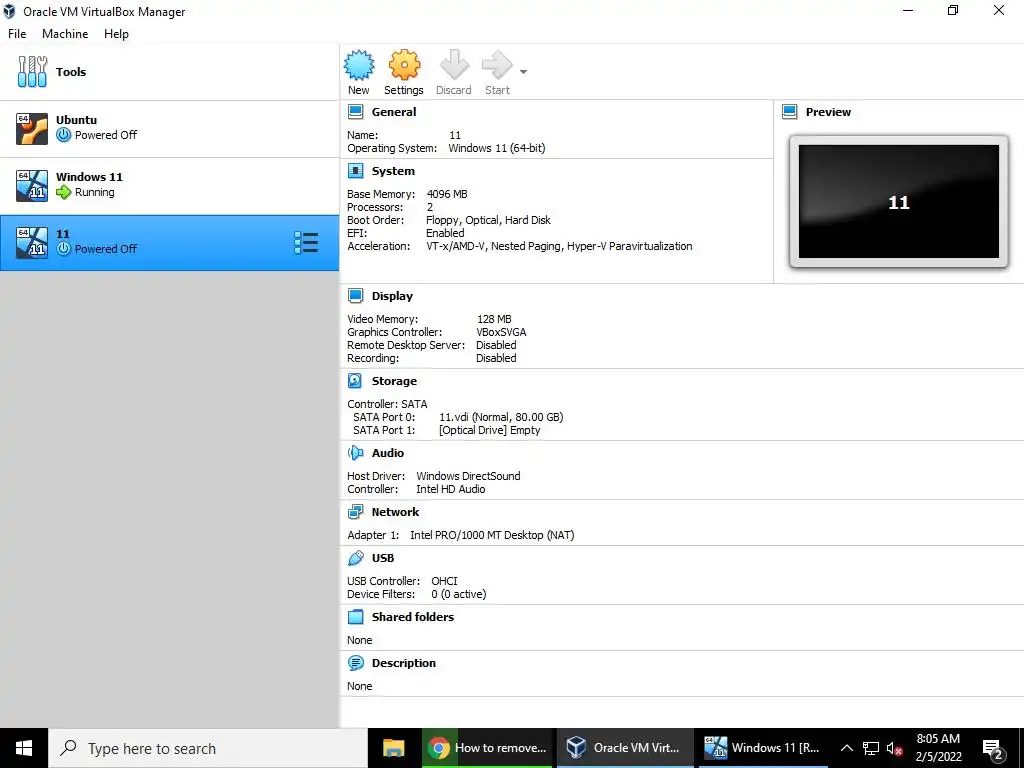Image resolution: width=1024 pixels, height=768 pixels.
Task: Click the 11.vdi hard disk entry
Action: click(x=501, y=417)
